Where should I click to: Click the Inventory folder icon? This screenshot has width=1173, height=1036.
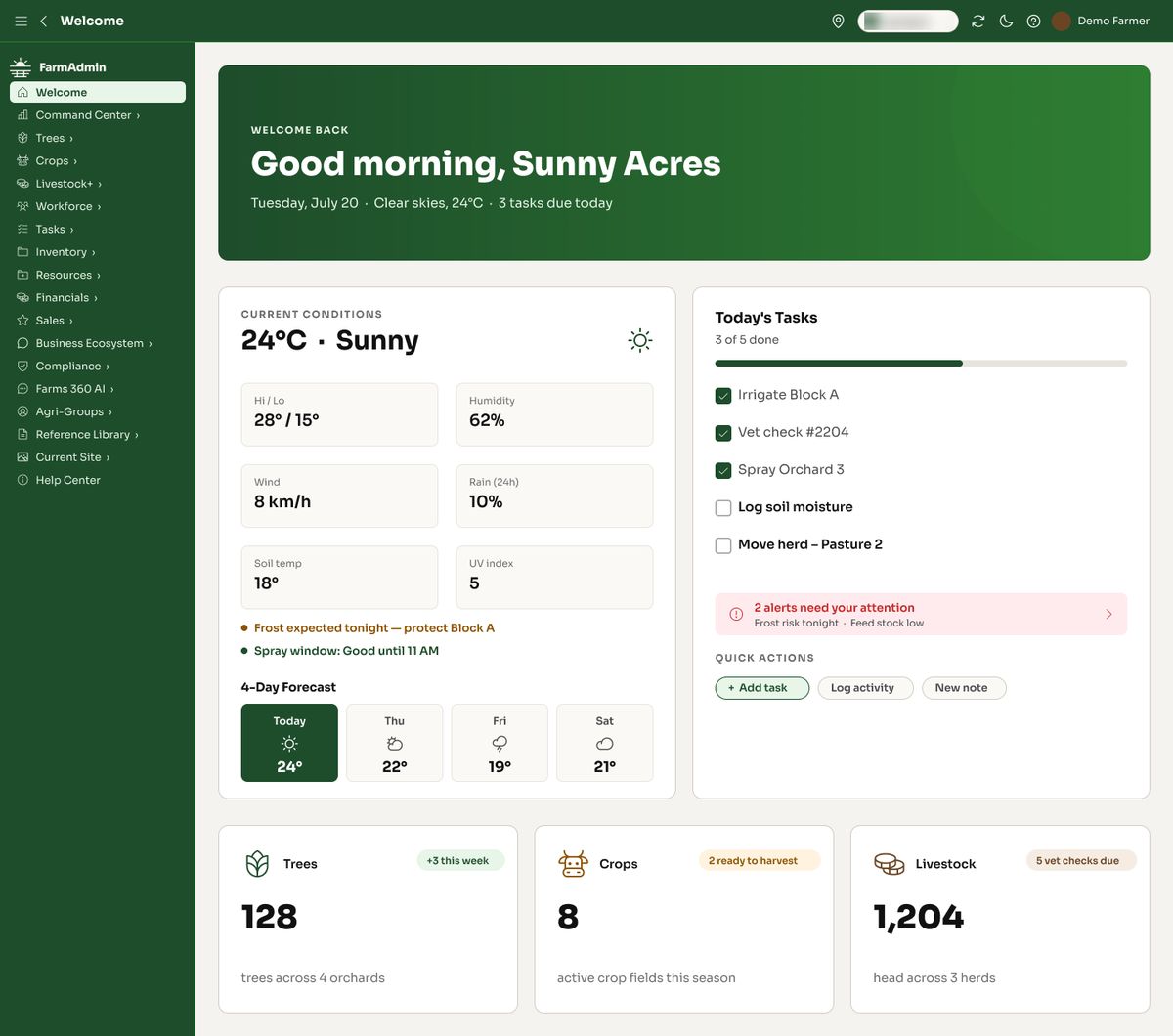pyautogui.click(x=22, y=252)
